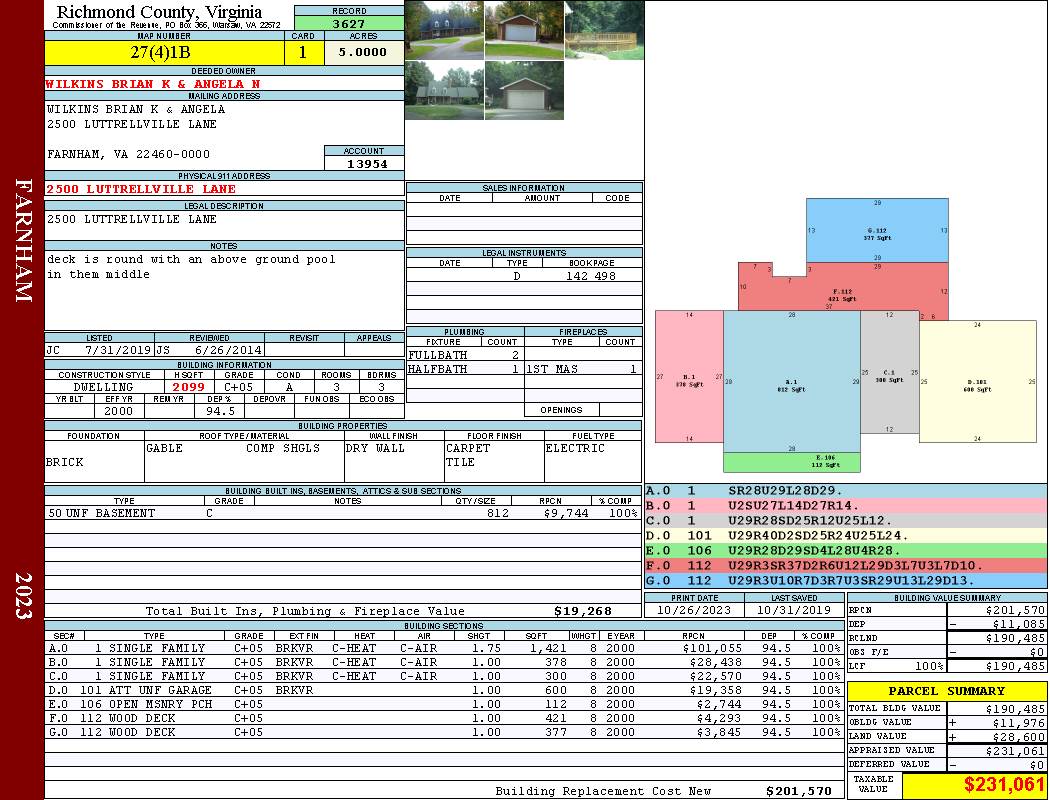
Task: Select the blue A.1 section in sketch
Action: click(792, 382)
